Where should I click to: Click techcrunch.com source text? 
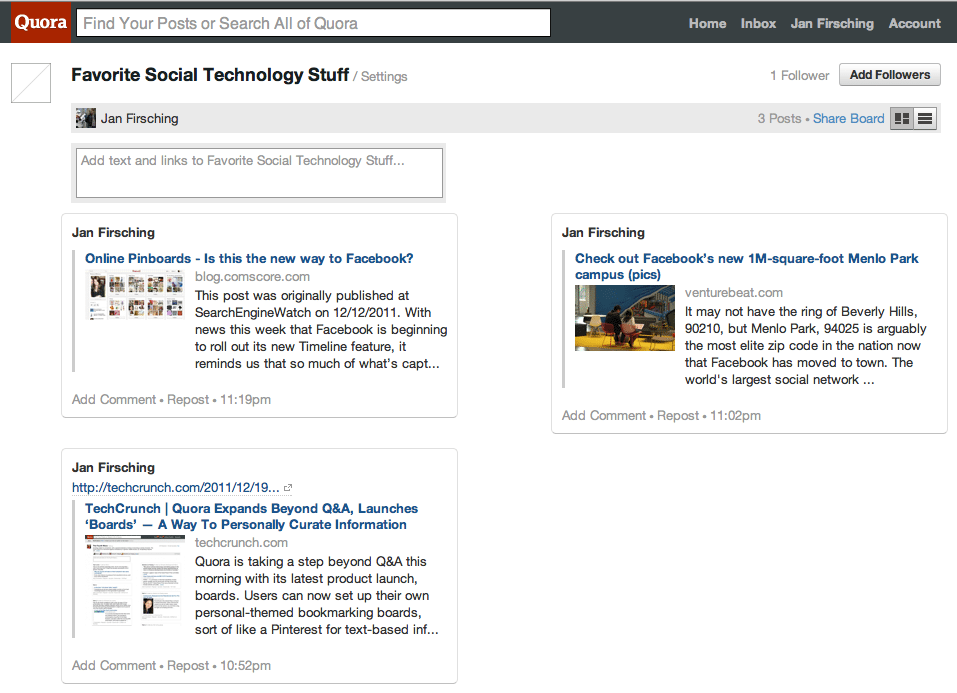click(241, 542)
